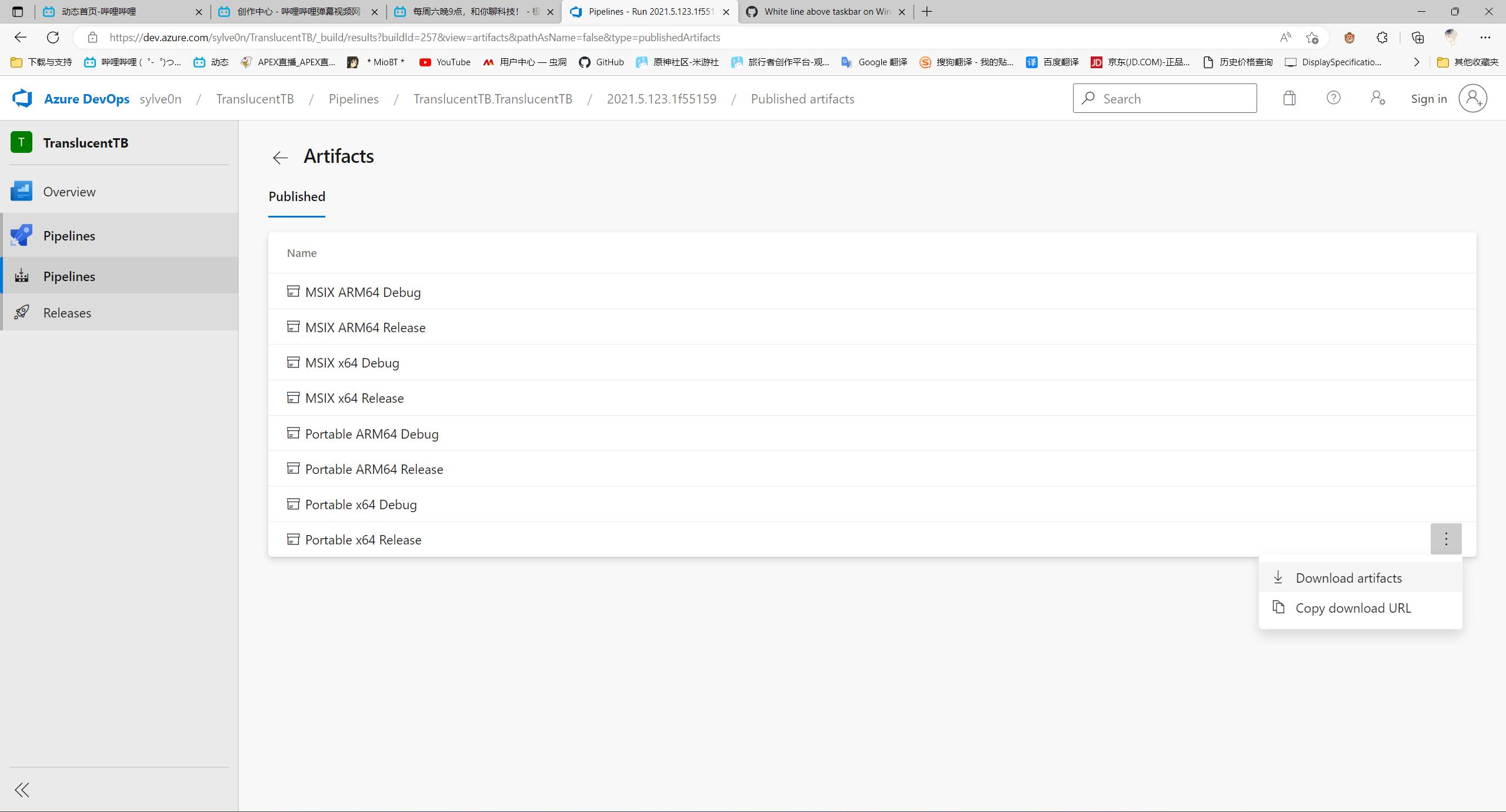Expand the bookmarks bar overflow chevron
The height and width of the screenshot is (812, 1506).
tap(1417, 62)
